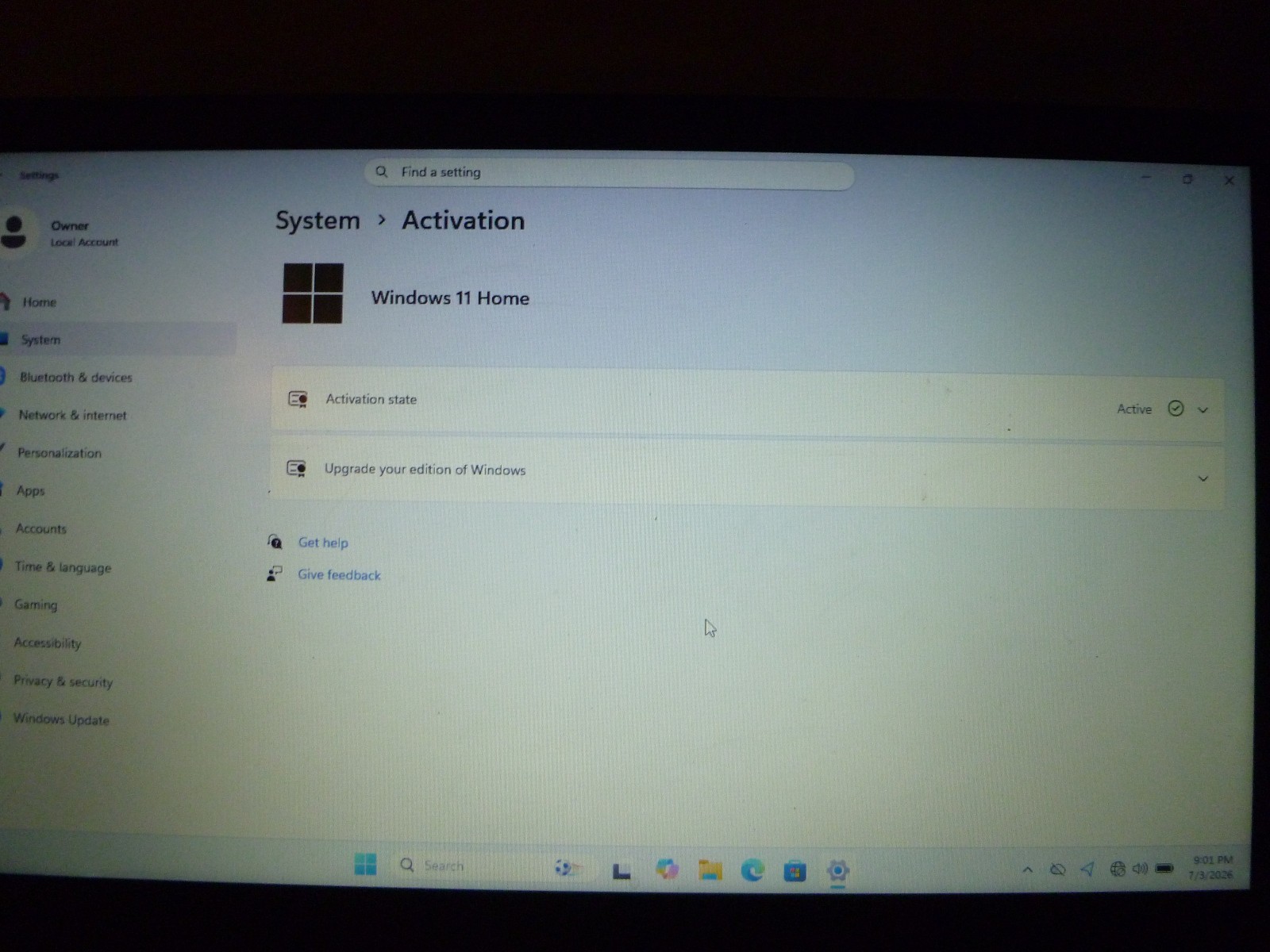Screen dimensions: 1270x952
Task: Open Accessibility settings
Action: (x=48, y=643)
